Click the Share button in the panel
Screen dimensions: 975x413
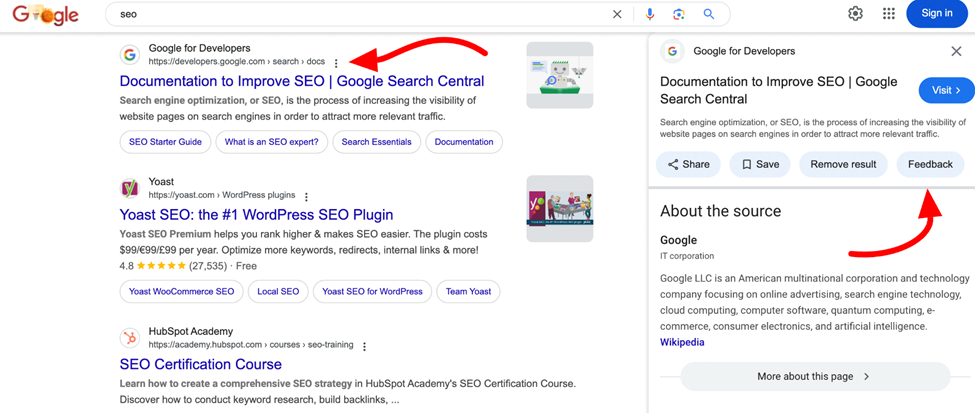tap(688, 164)
